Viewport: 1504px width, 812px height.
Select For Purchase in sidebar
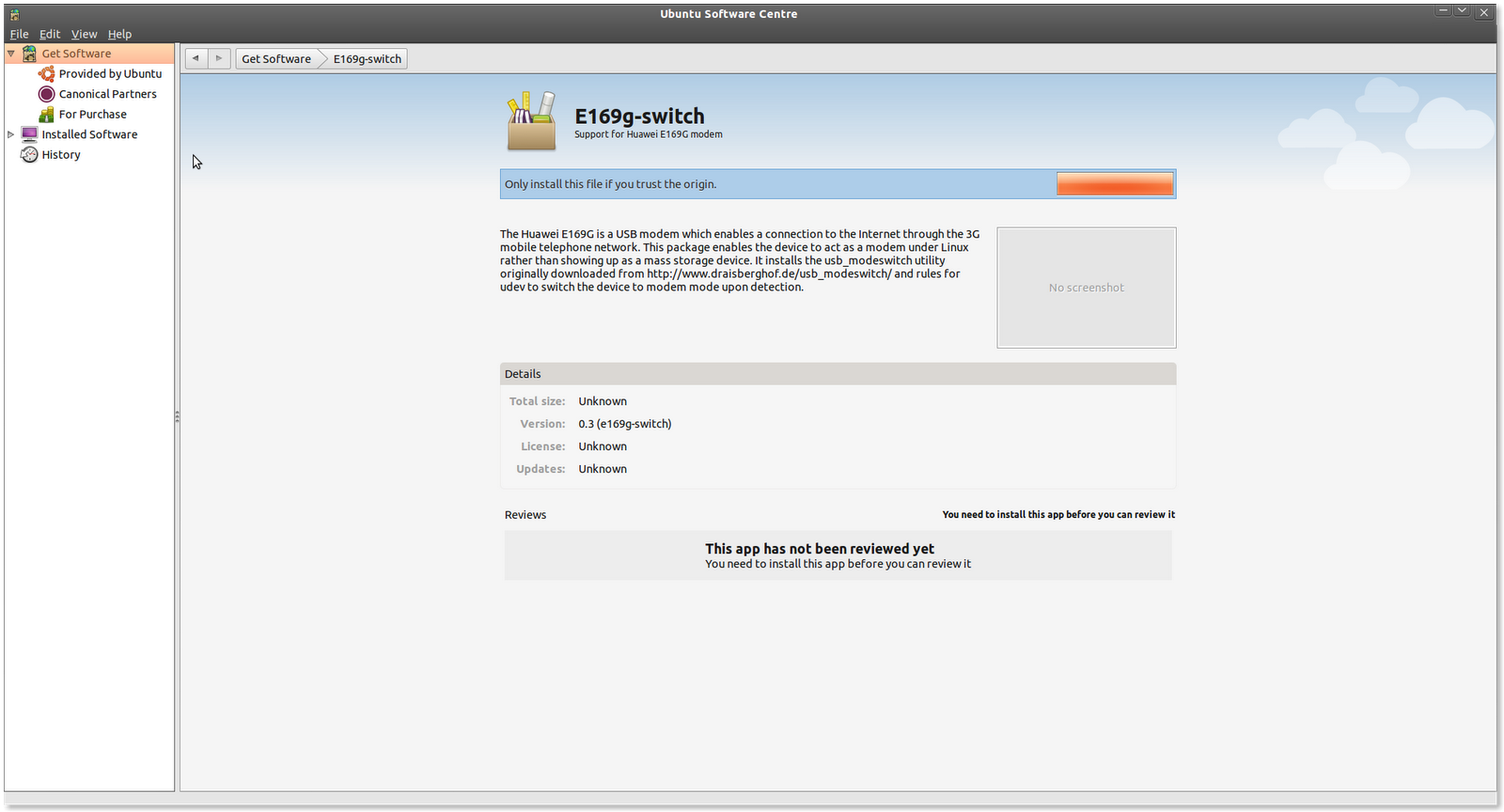(93, 114)
